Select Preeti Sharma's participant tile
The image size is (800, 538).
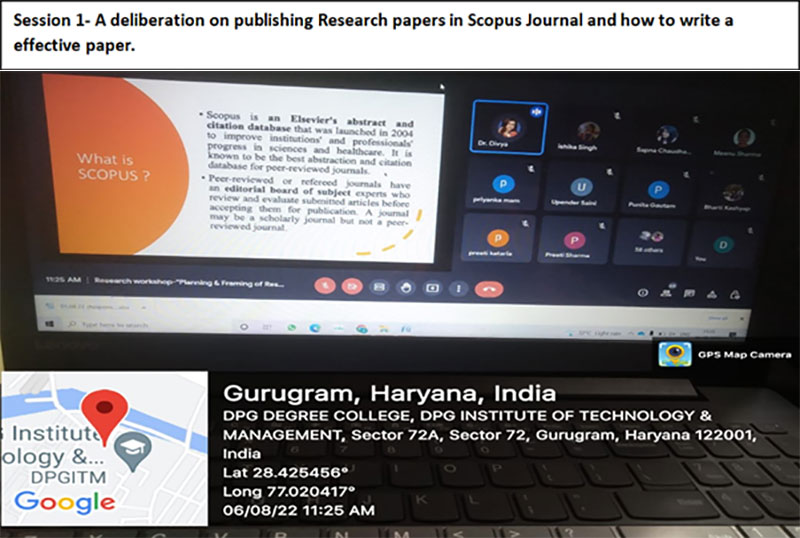pos(574,241)
